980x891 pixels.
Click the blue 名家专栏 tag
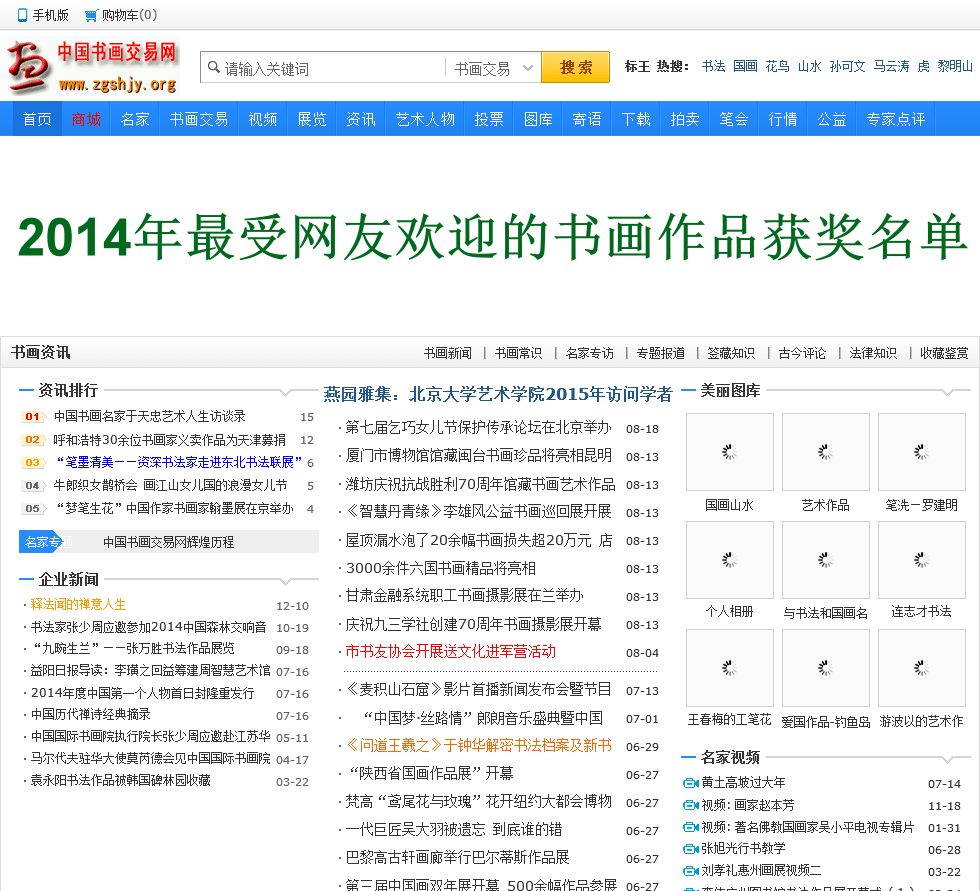tap(46, 542)
